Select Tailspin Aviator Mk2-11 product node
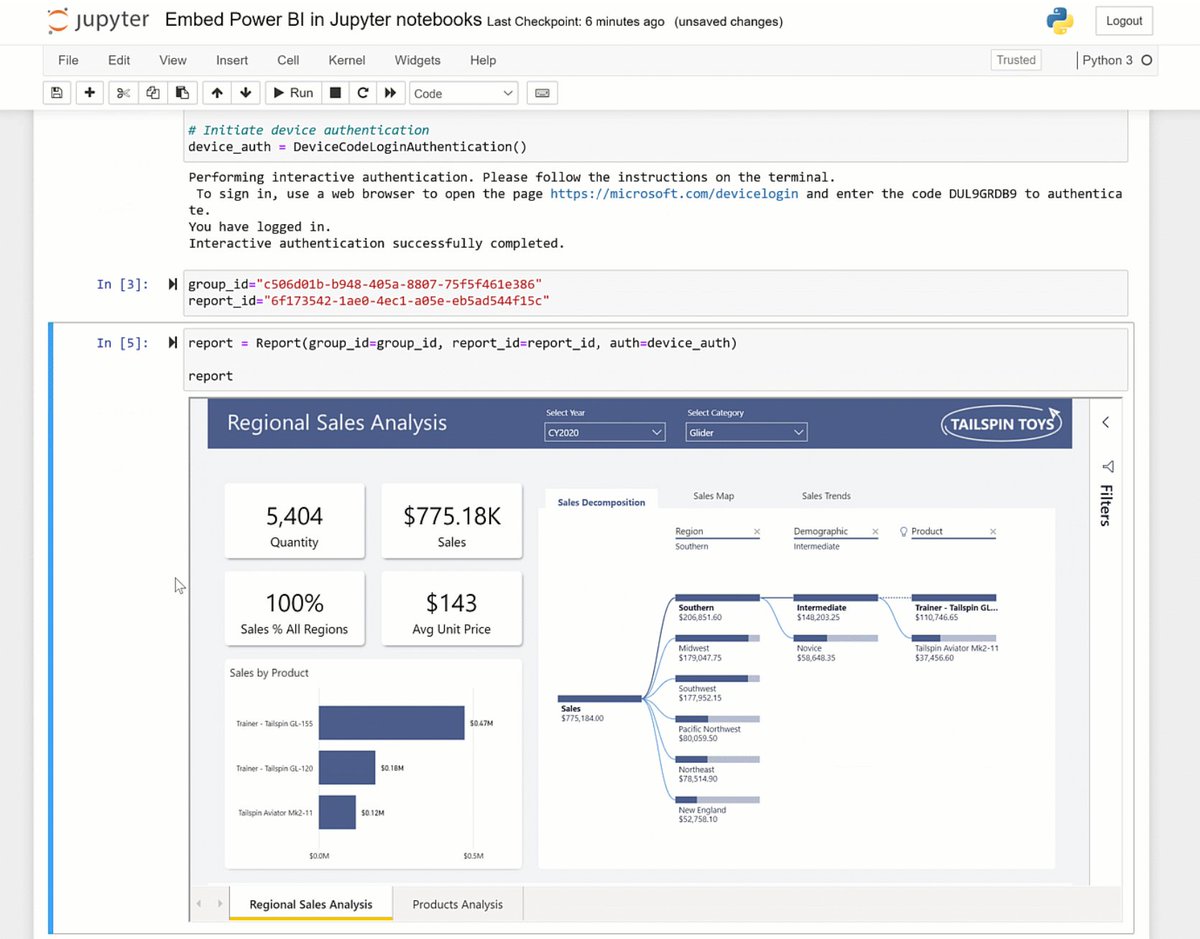The width and height of the screenshot is (1200, 939). coord(956,648)
